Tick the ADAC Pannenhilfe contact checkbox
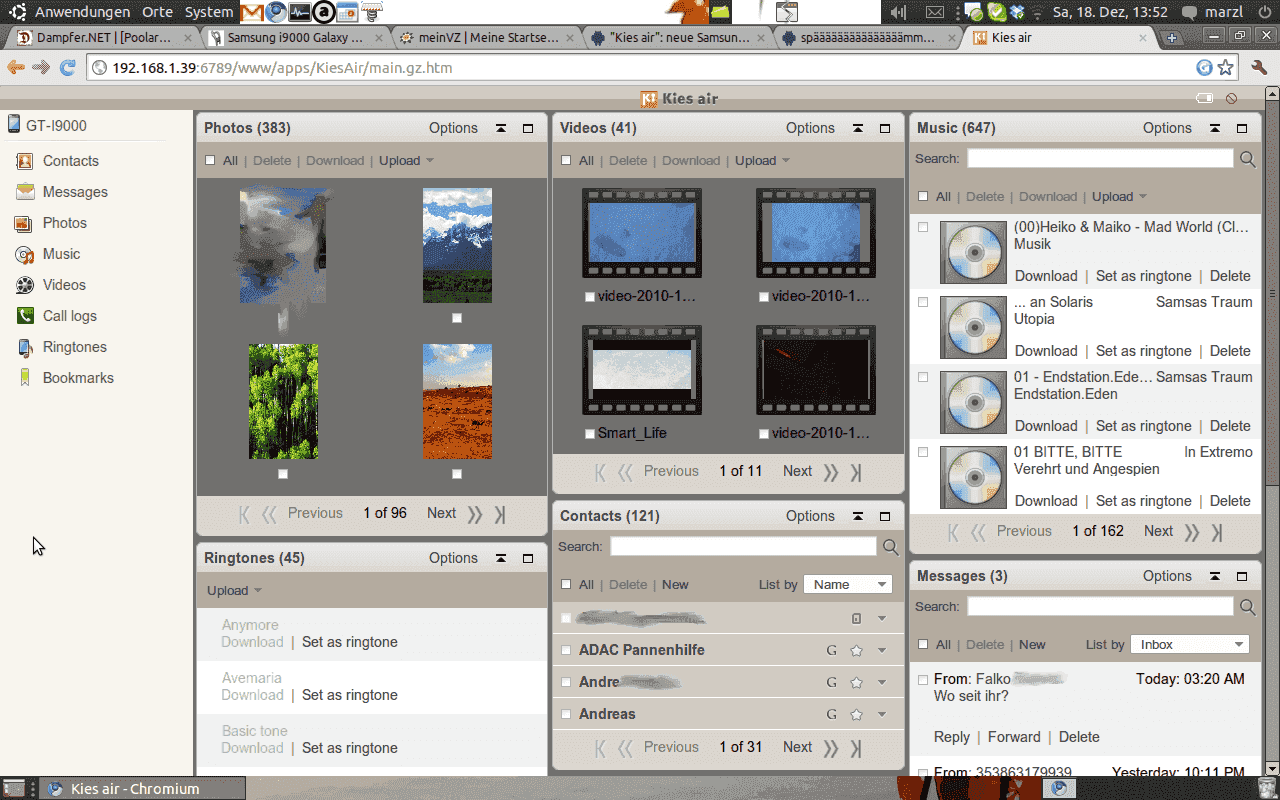This screenshot has width=1280, height=800. point(566,650)
